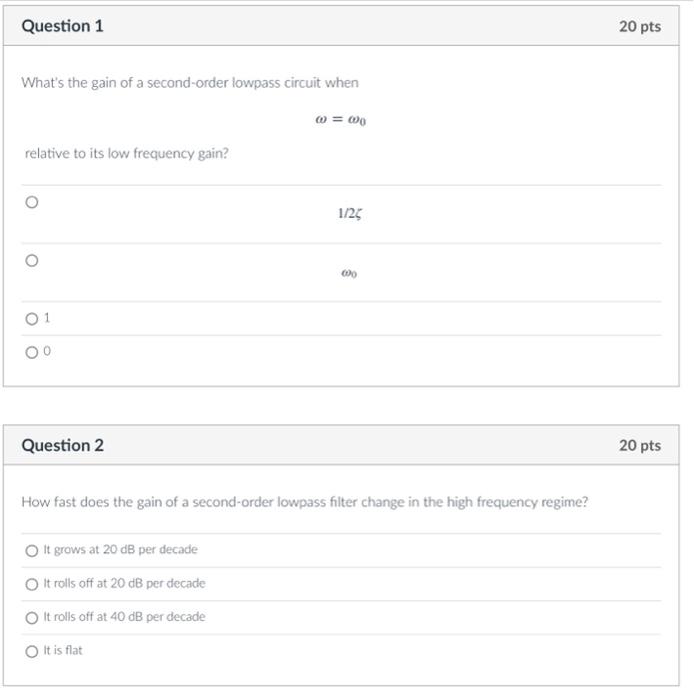694x700 pixels.
Task: Choose 'It rolls off at 20 dB per decade'
Action: (32, 584)
